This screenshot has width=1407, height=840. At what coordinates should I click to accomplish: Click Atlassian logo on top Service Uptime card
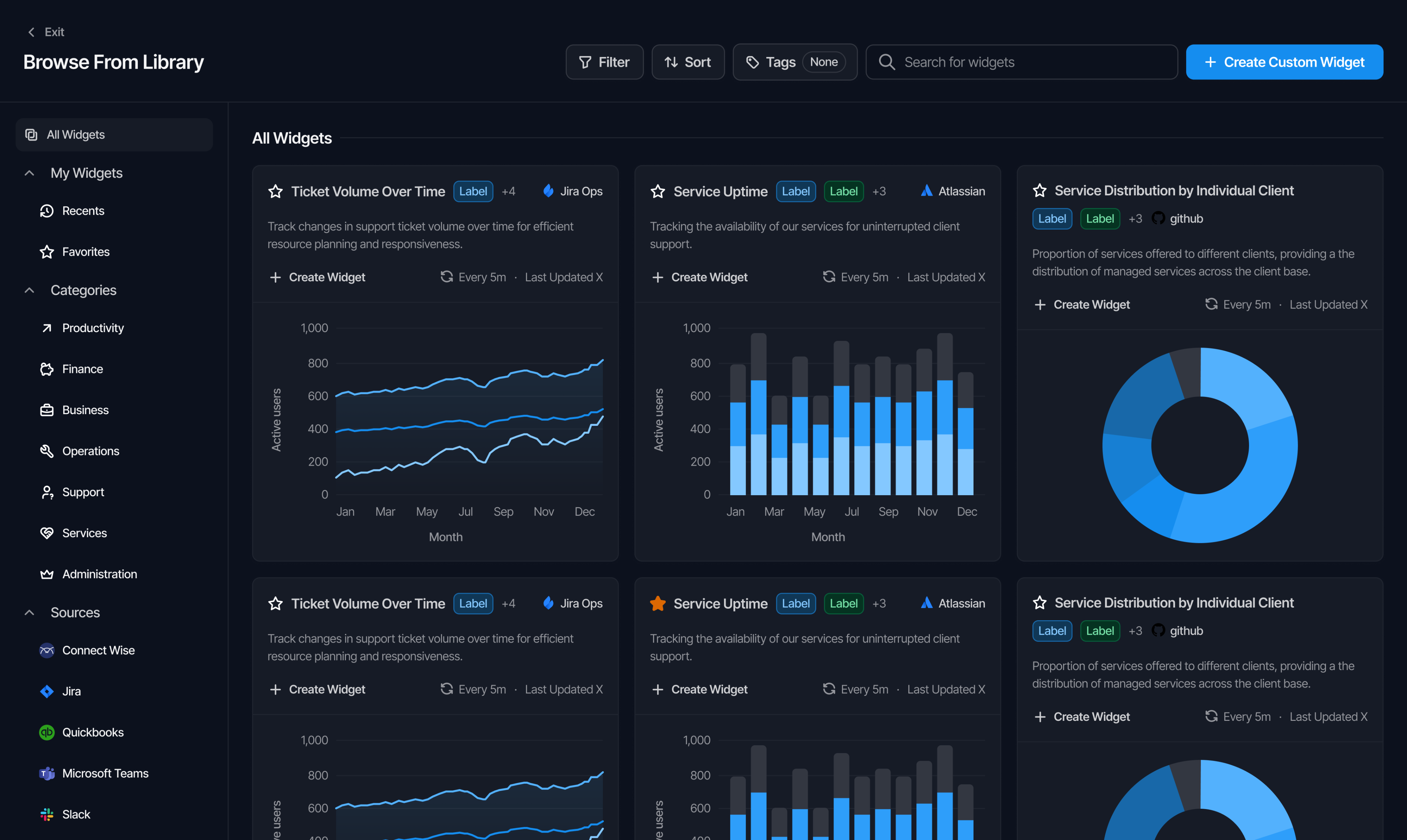pyautogui.click(x=927, y=191)
